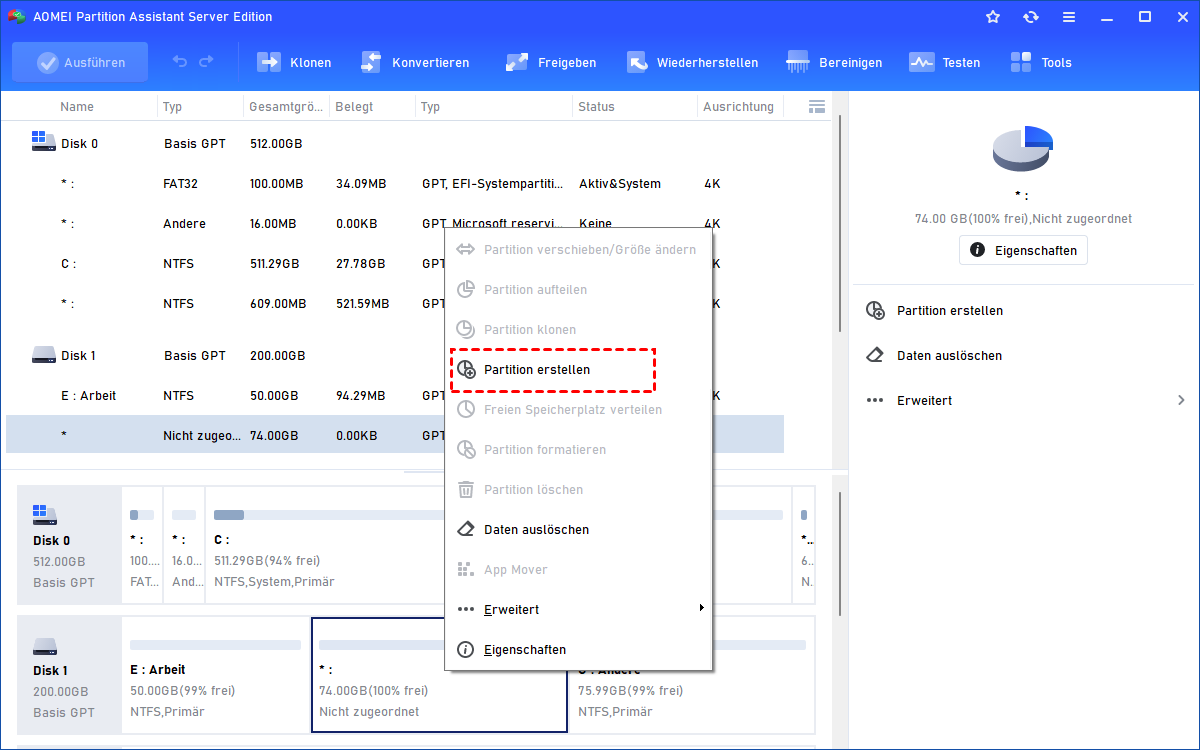Choose Partition klonen in context menu
This screenshot has width=1200, height=750.
pos(578,329)
